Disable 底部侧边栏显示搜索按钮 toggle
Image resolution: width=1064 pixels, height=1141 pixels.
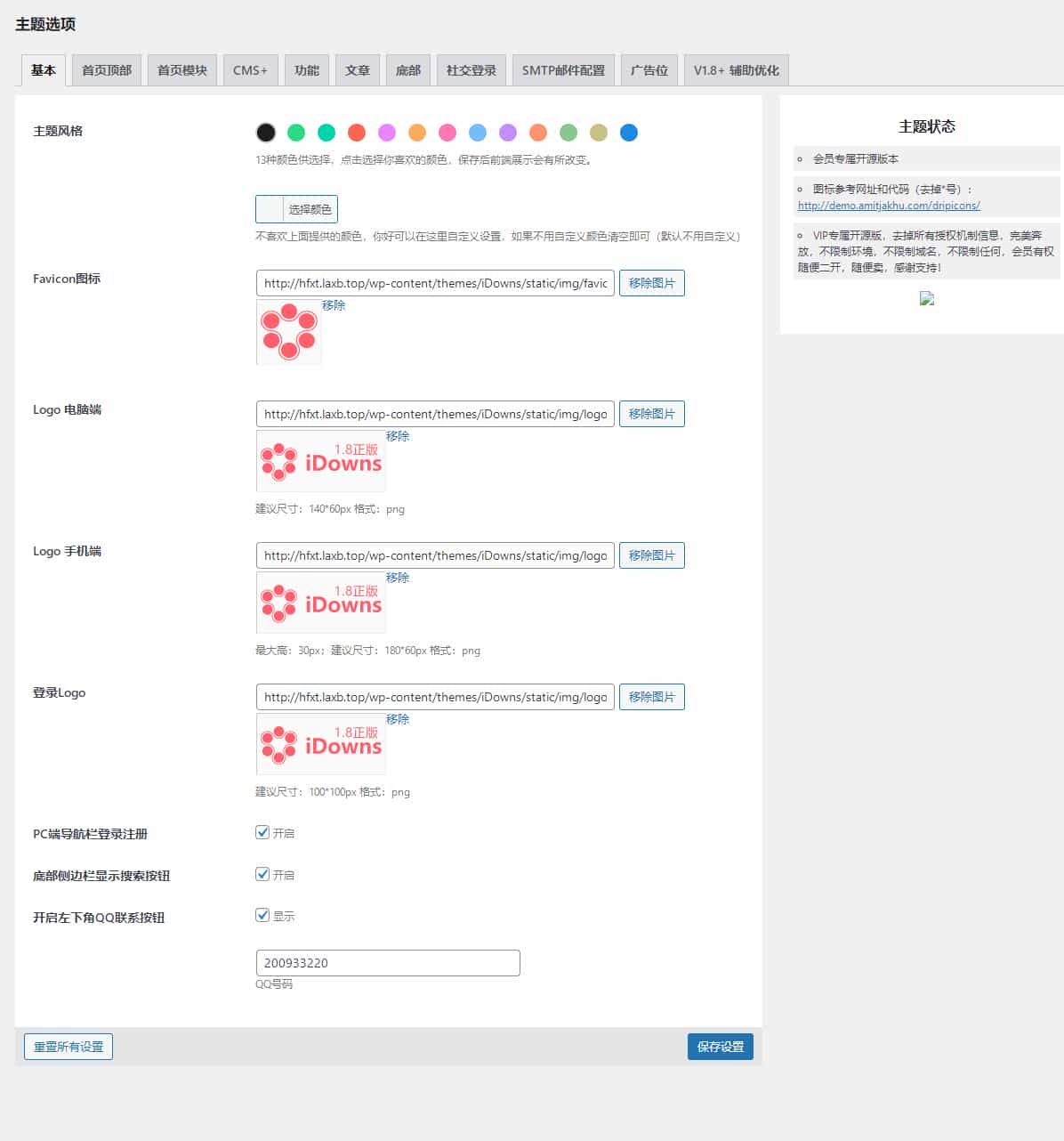click(x=262, y=873)
